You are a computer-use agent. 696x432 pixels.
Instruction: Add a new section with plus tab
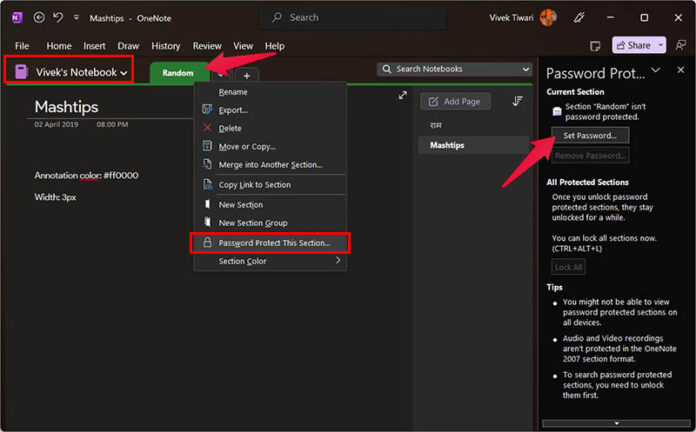click(247, 75)
